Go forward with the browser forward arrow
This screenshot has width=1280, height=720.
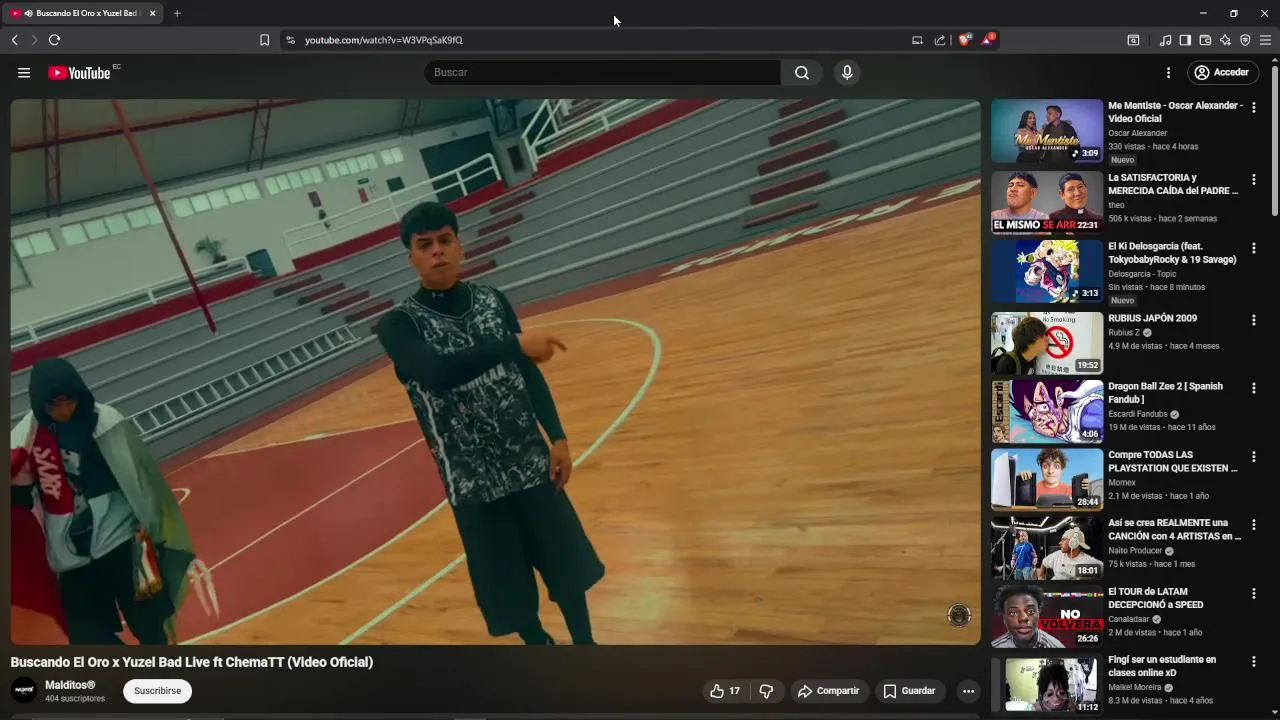[34, 40]
